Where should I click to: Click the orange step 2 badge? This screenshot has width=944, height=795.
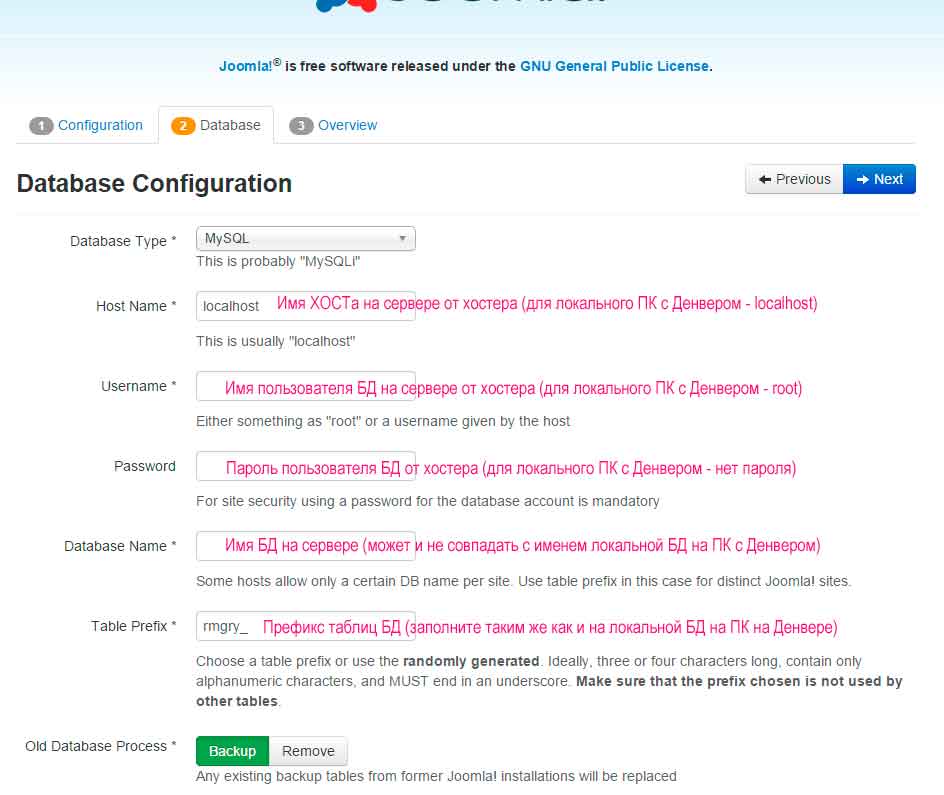pos(183,126)
